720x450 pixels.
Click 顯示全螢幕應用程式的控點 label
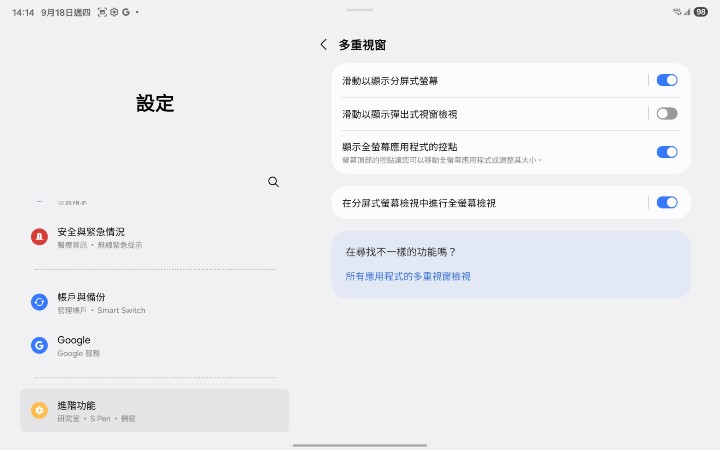click(x=399, y=147)
